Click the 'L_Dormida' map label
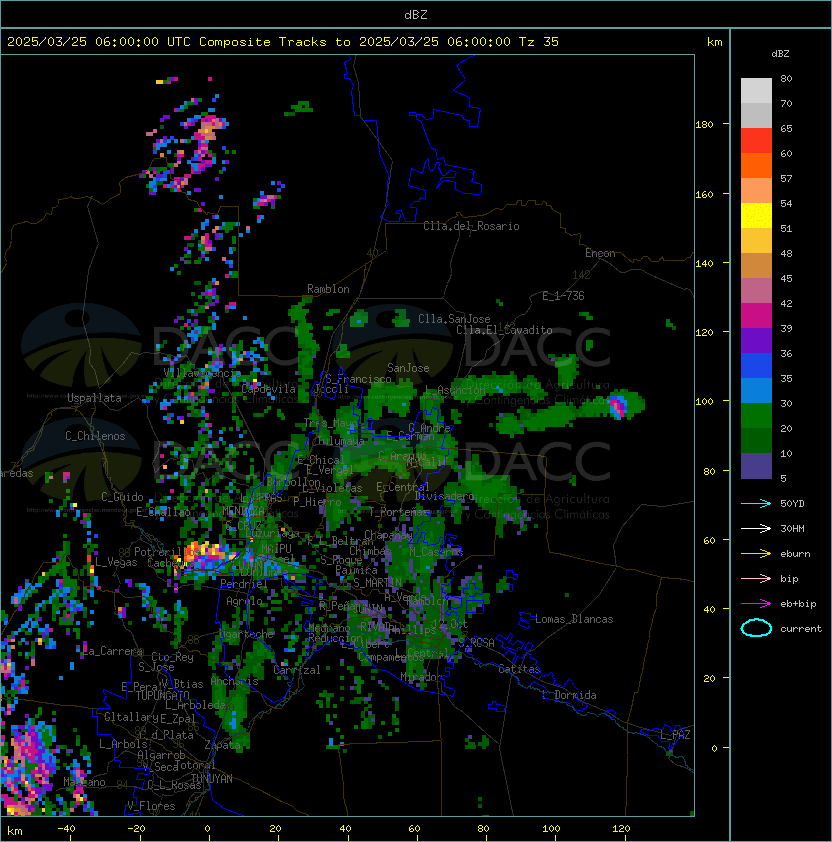 [x=569, y=695]
